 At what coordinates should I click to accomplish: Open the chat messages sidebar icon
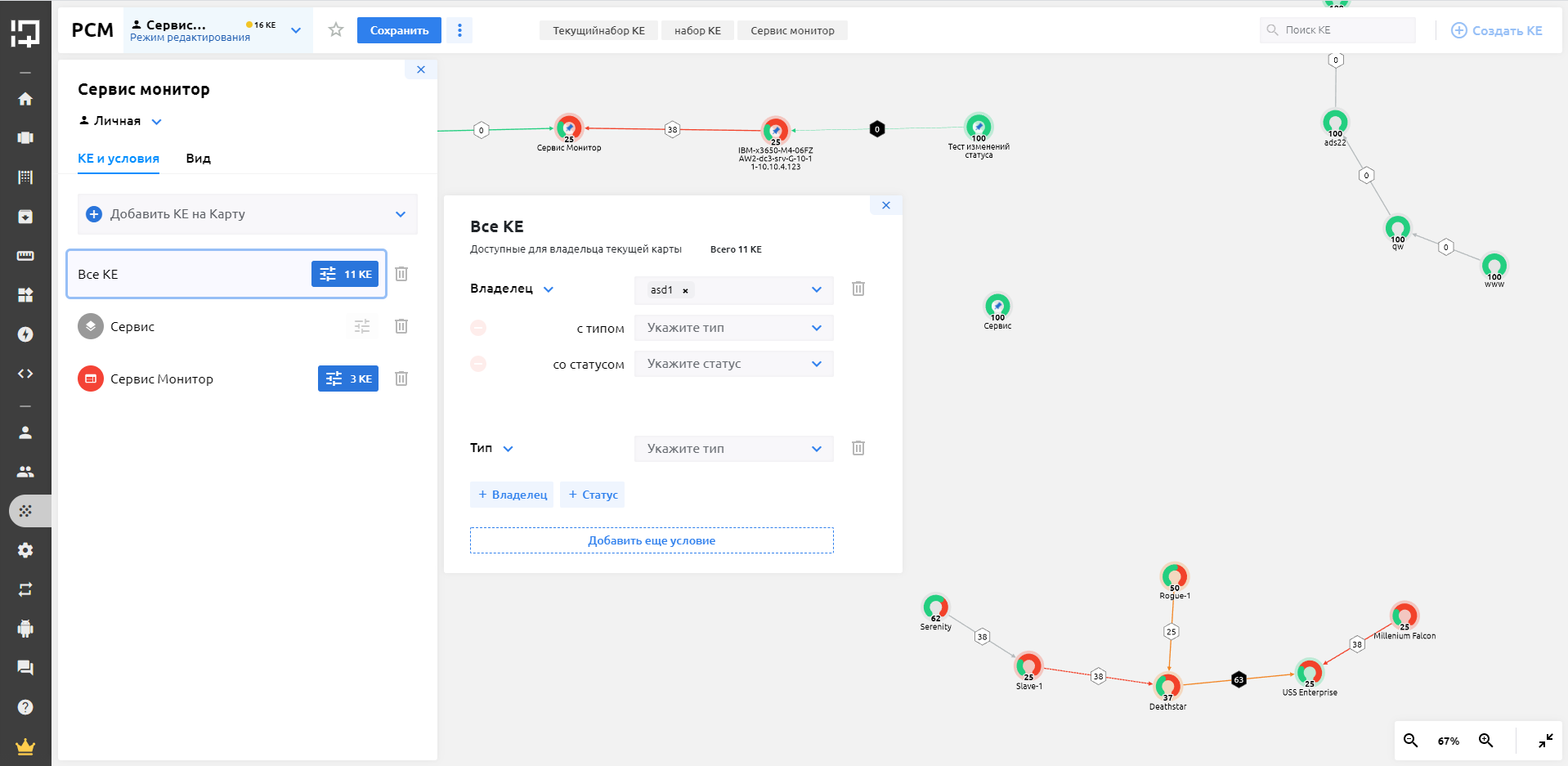[x=25, y=668]
